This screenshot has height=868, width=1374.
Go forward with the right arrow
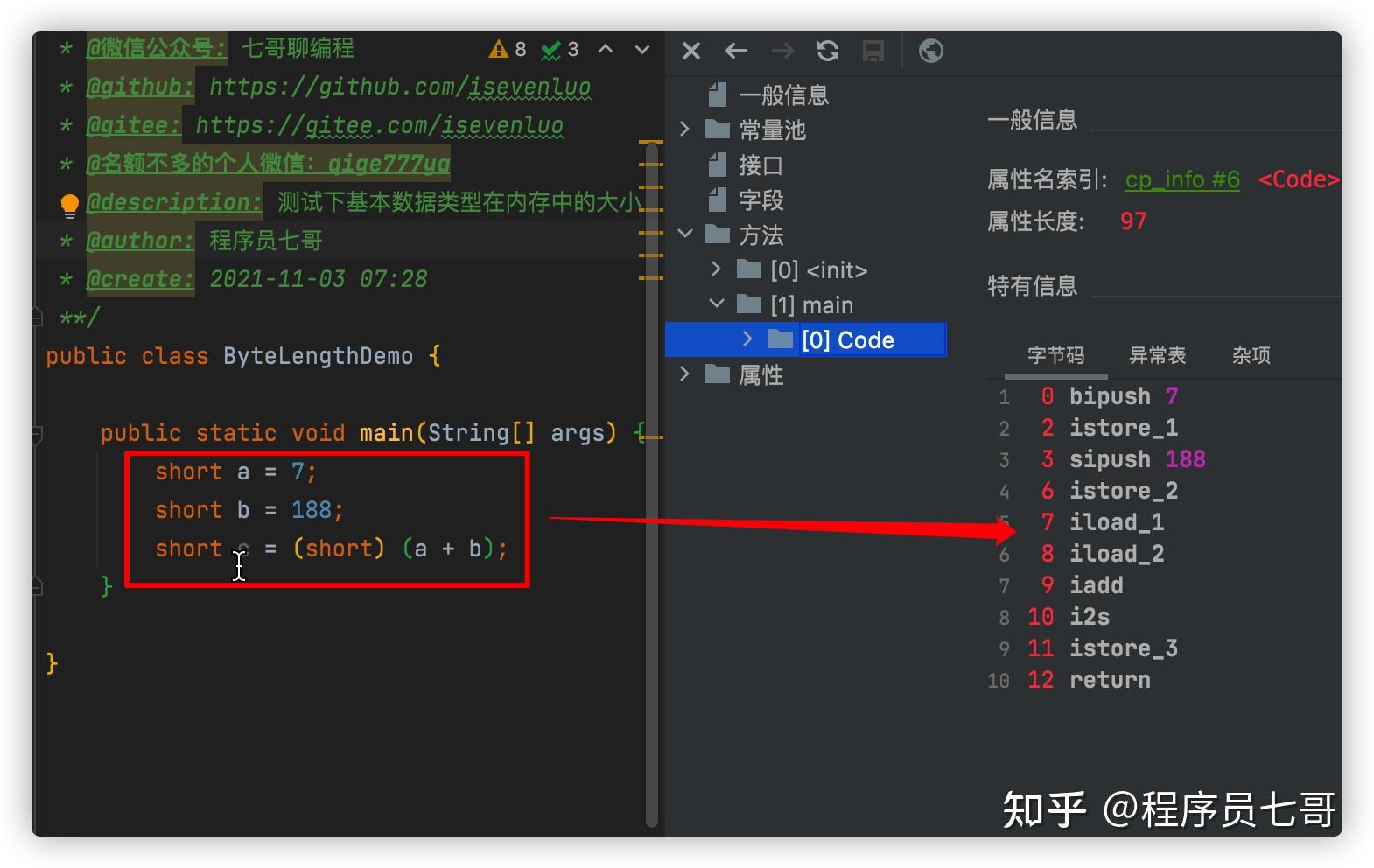pyautogui.click(x=782, y=52)
